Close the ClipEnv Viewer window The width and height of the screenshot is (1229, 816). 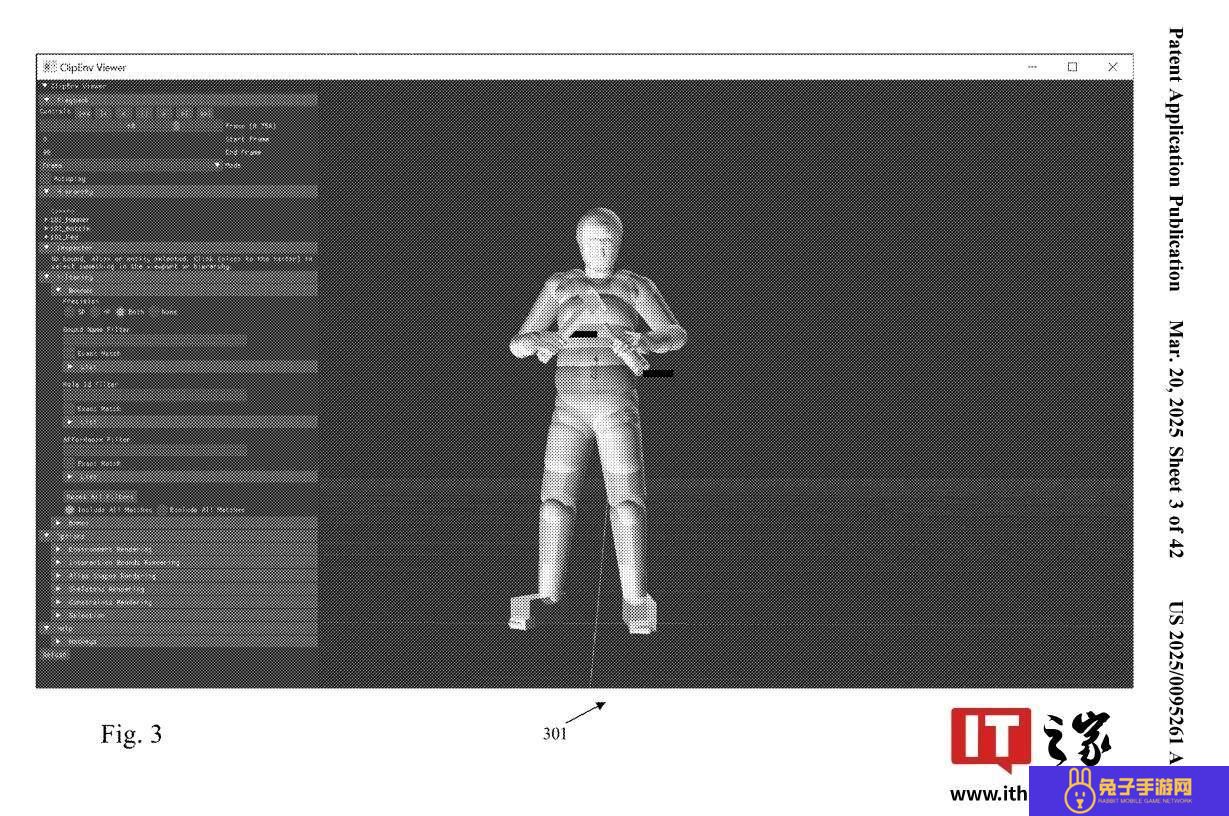[x=1112, y=67]
